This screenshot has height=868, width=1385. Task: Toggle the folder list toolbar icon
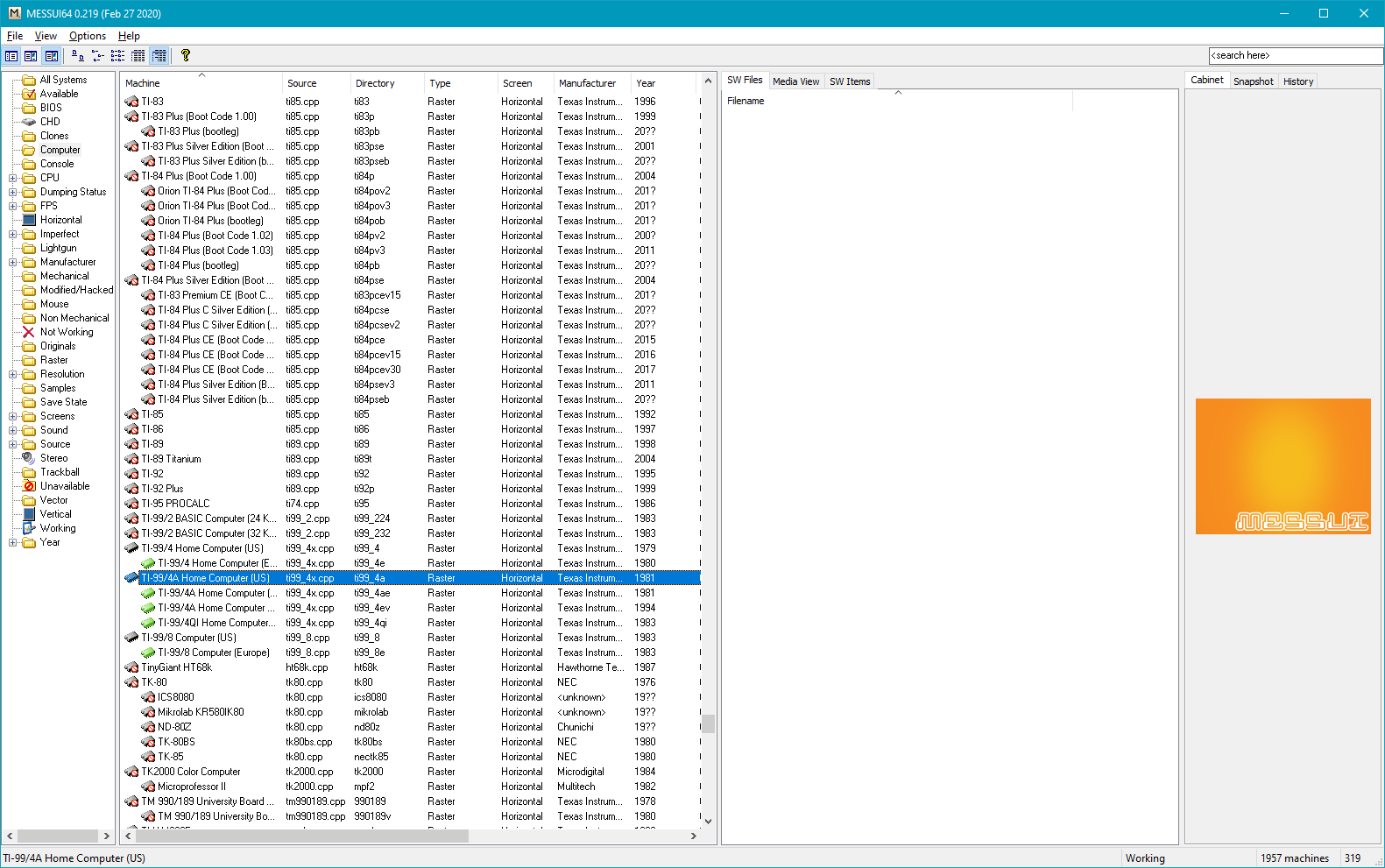coord(11,56)
